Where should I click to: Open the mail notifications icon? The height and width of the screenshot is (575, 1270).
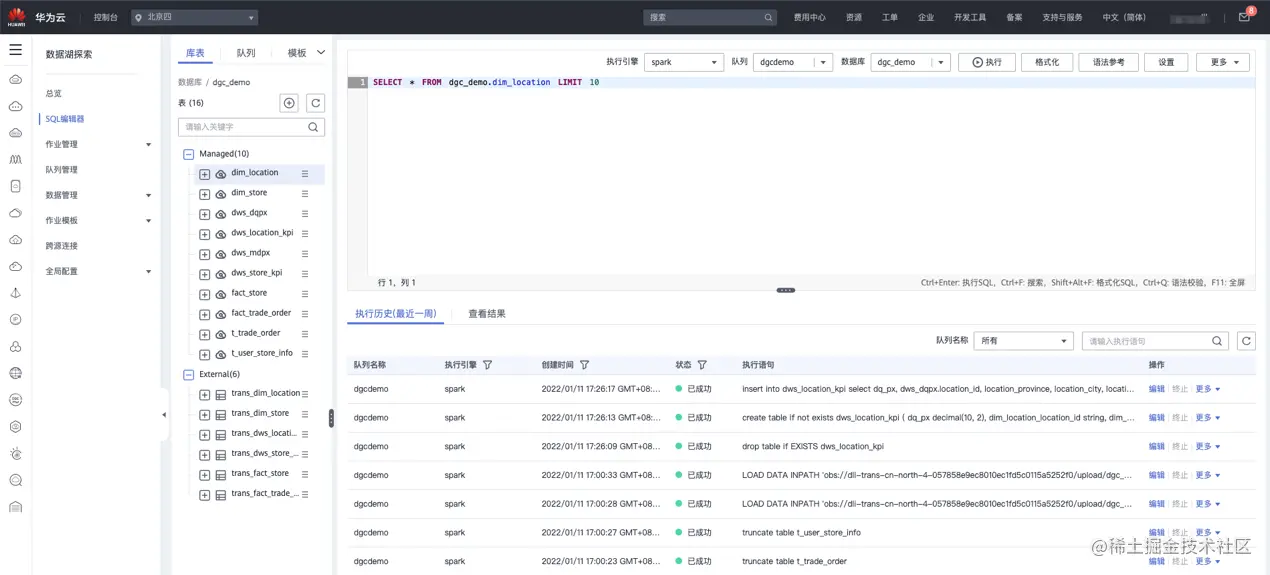[x=1244, y=17]
